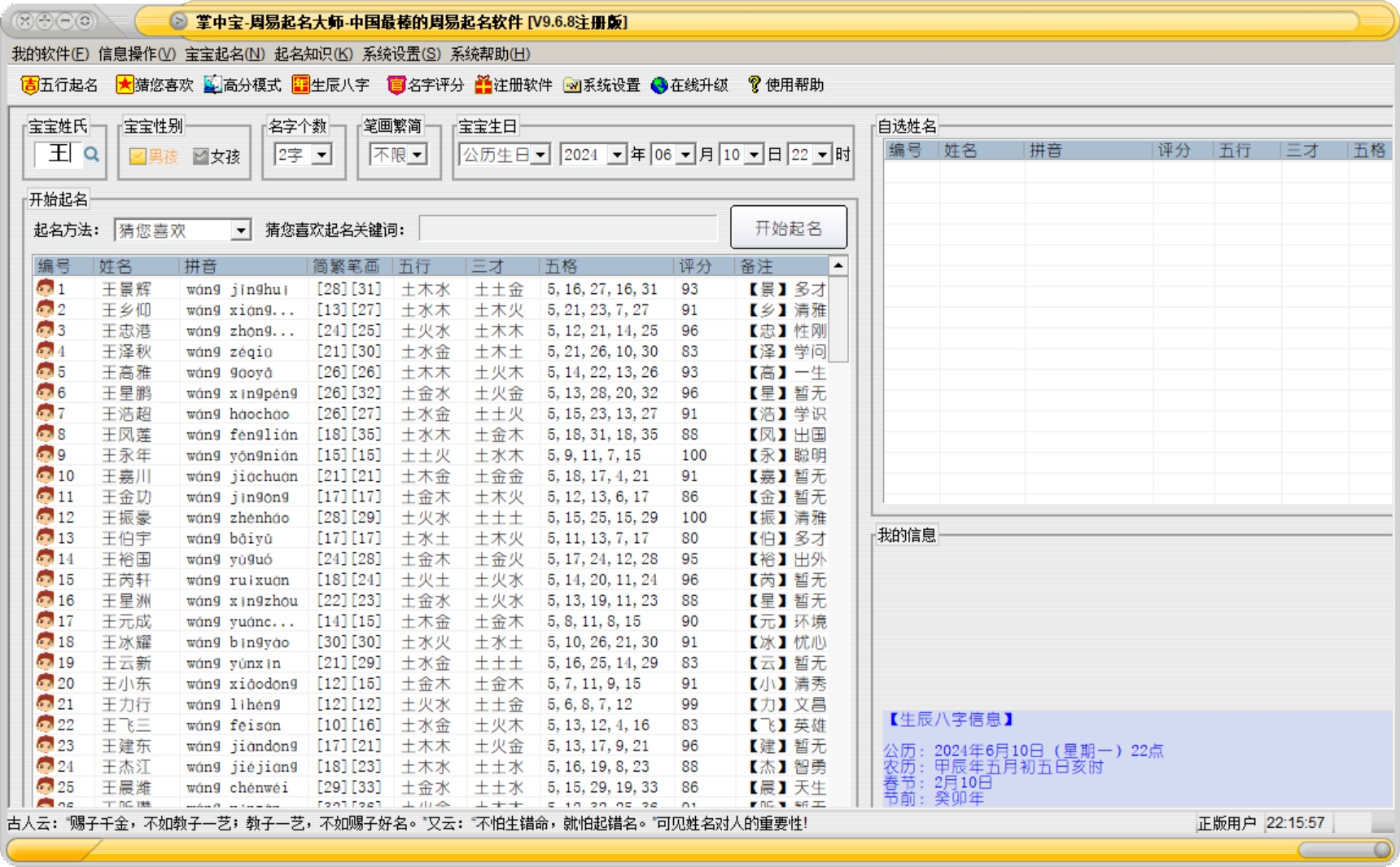Open the birth month 06 dropdown
The height and width of the screenshot is (867, 1400).
(x=686, y=155)
